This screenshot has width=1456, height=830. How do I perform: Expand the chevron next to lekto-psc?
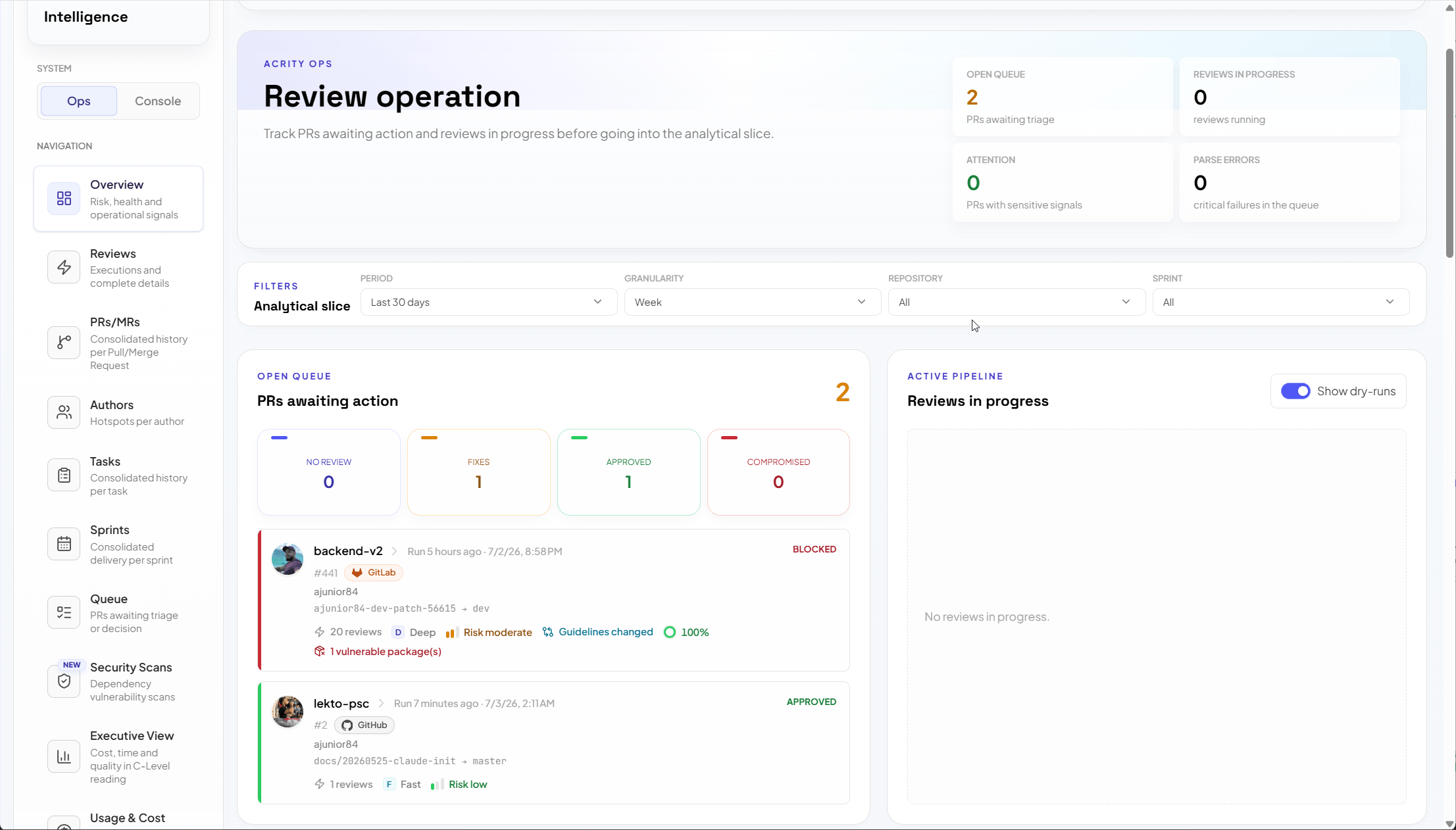[381, 704]
